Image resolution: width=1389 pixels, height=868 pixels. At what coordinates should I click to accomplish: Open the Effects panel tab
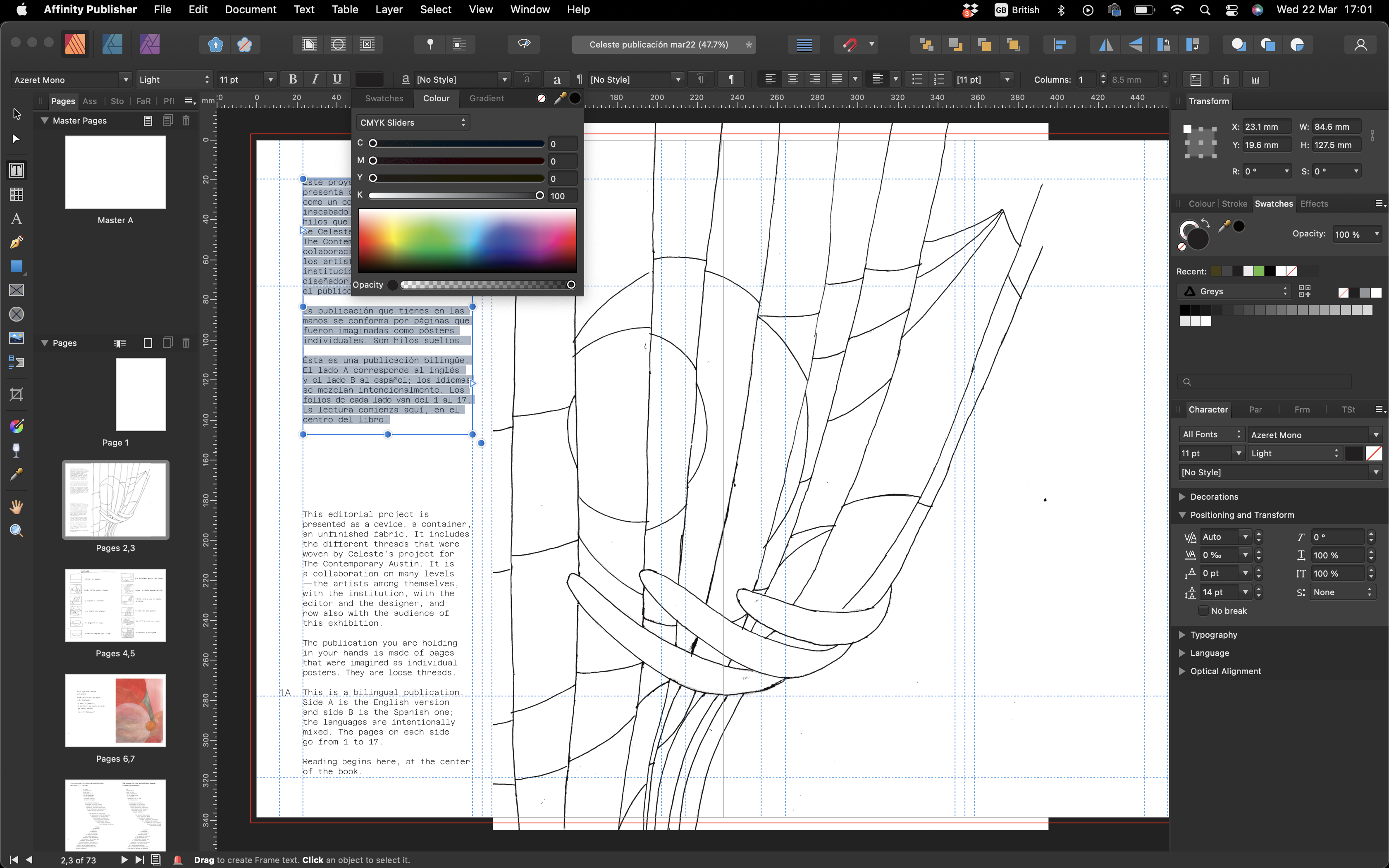tap(1314, 204)
